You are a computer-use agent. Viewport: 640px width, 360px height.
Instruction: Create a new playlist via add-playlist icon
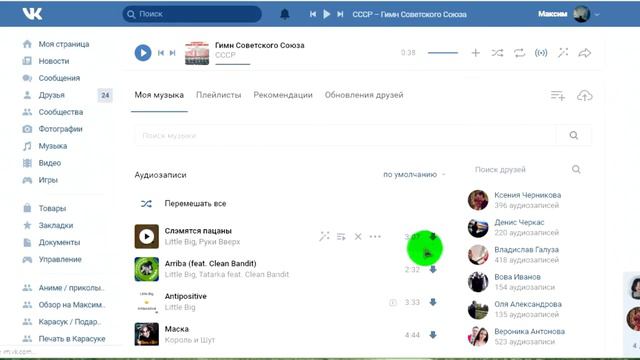(558, 96)
